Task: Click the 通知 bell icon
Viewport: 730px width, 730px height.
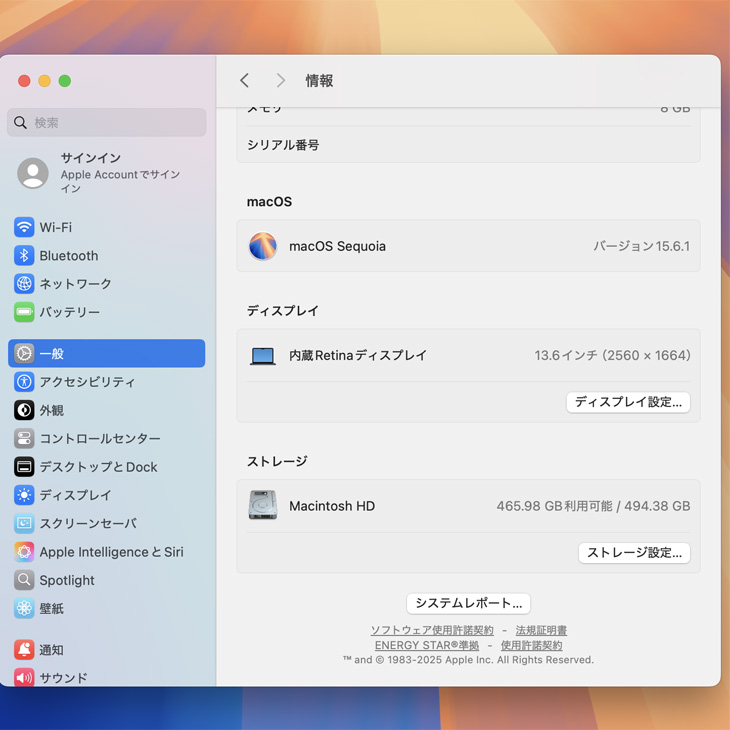Action: click(x=24, y=649)
